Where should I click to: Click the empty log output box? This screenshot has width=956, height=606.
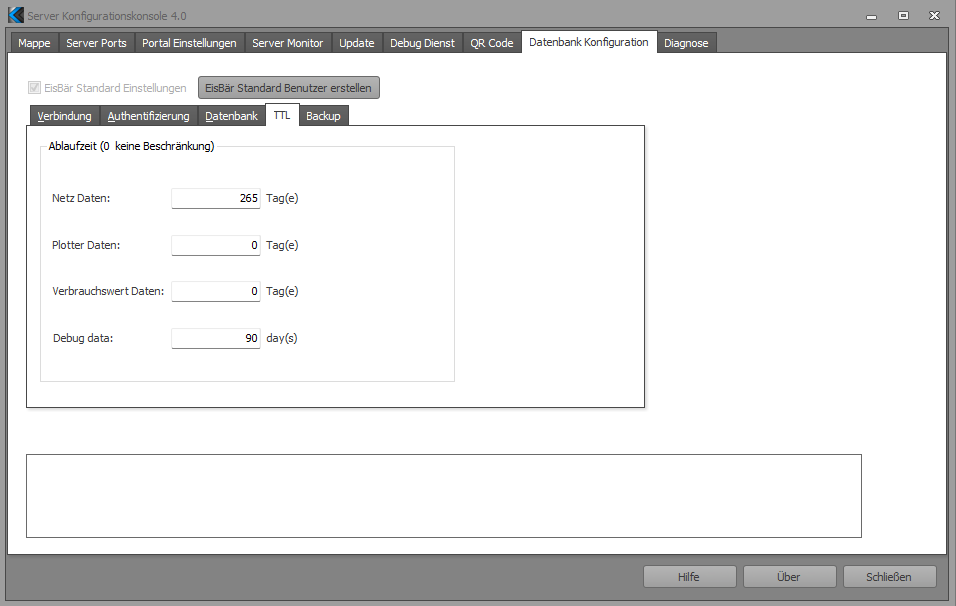point(444,496)
